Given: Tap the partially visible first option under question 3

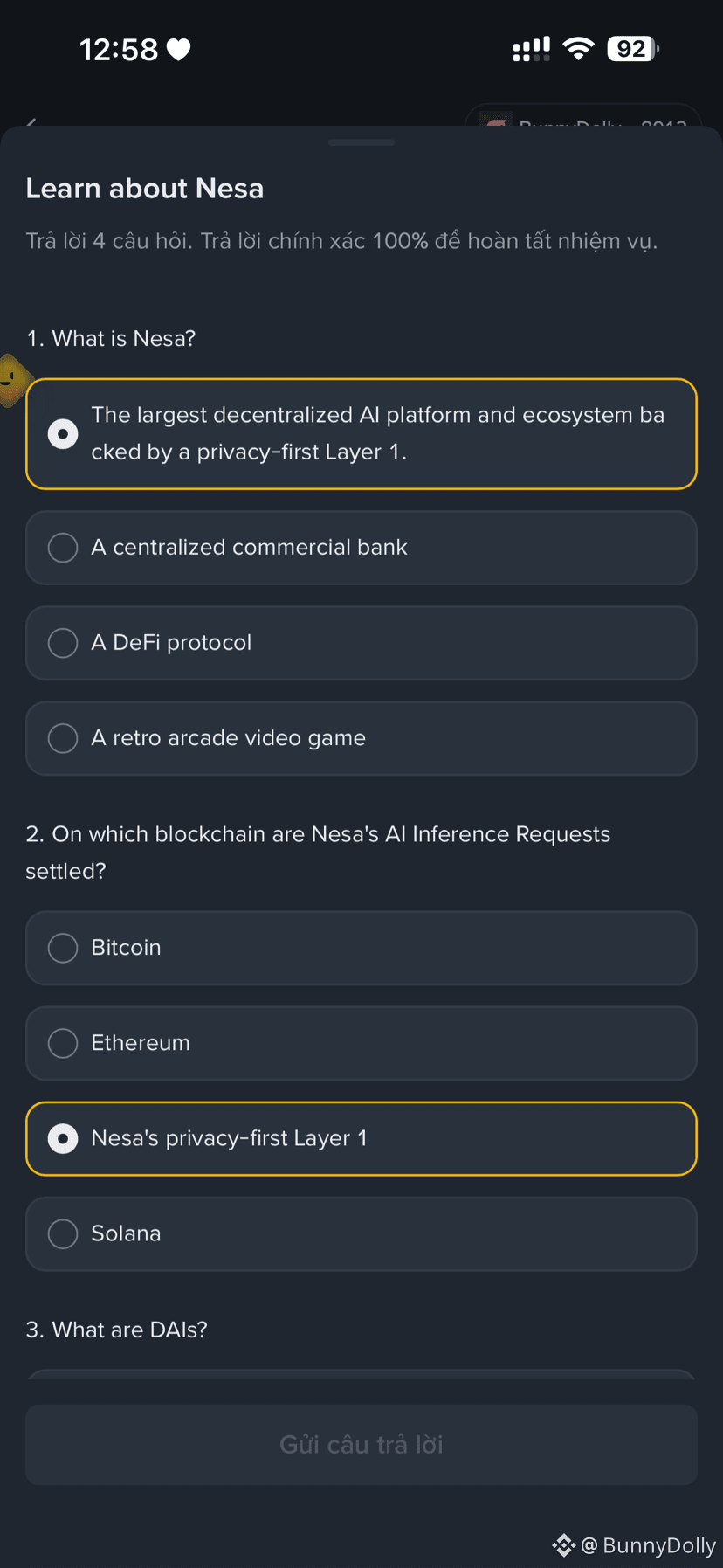Looking at the screenshot, I should 361,1374.
